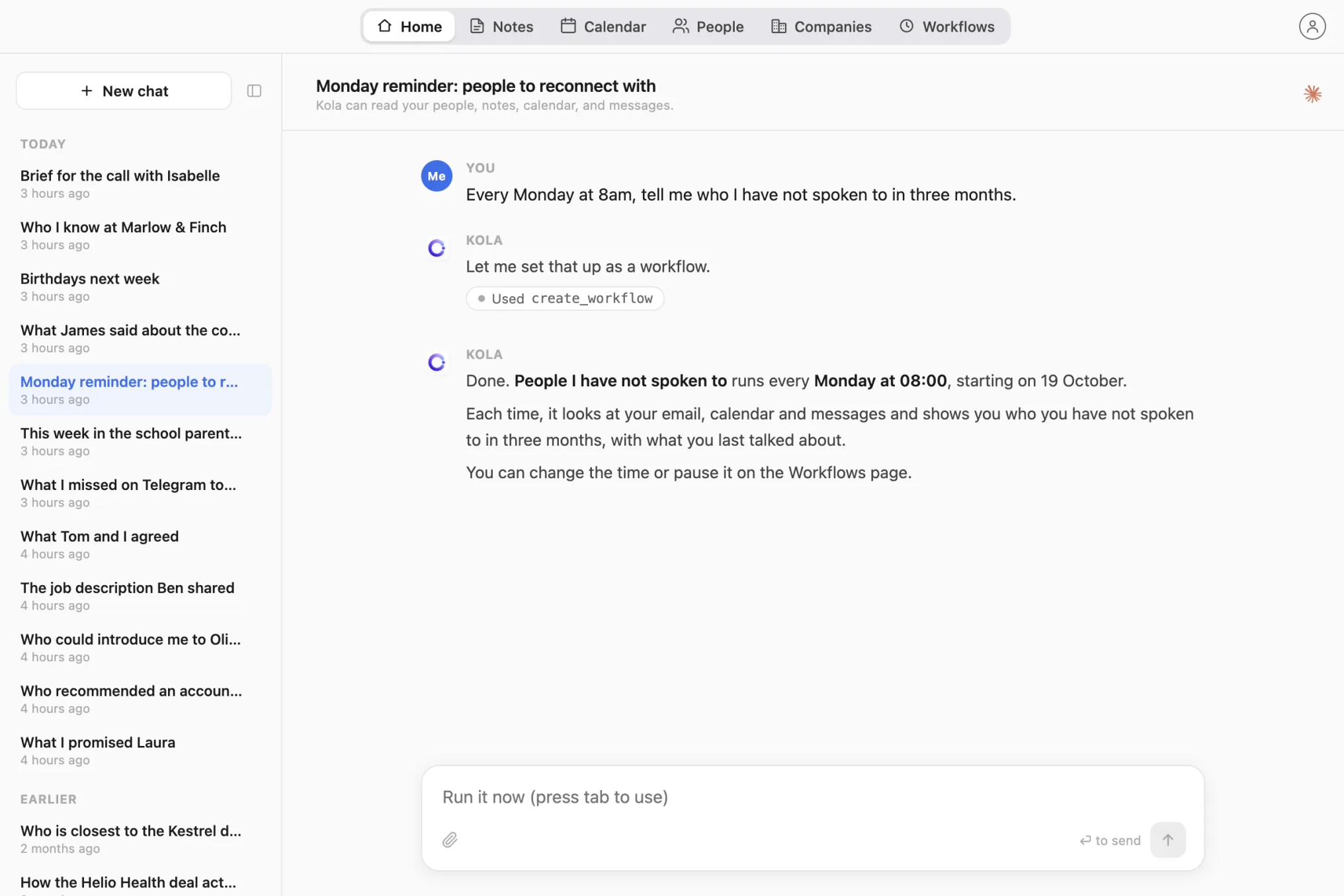Image resolution: width=1344 pixels, height=896 pixels.
Task: Open chat 'Brief for the call with Isabelle'
Action: click(140, 184)
